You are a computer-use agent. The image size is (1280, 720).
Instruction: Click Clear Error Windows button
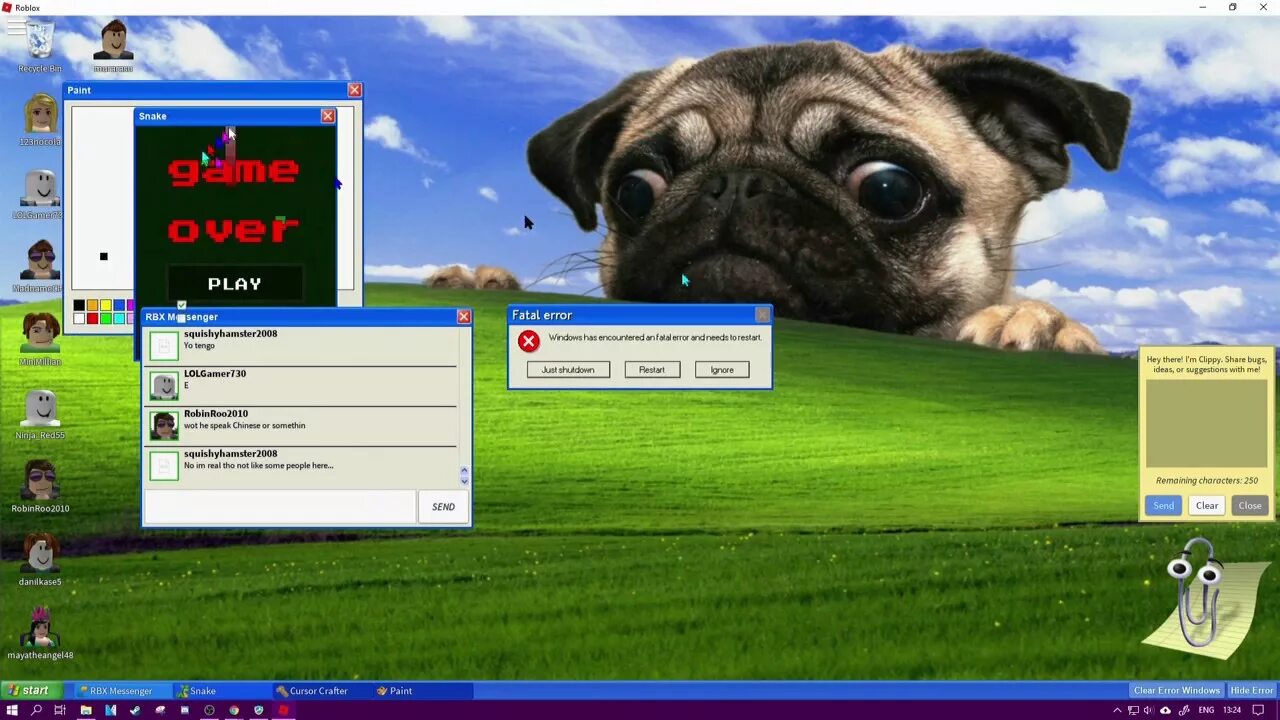pos(1177,690)
